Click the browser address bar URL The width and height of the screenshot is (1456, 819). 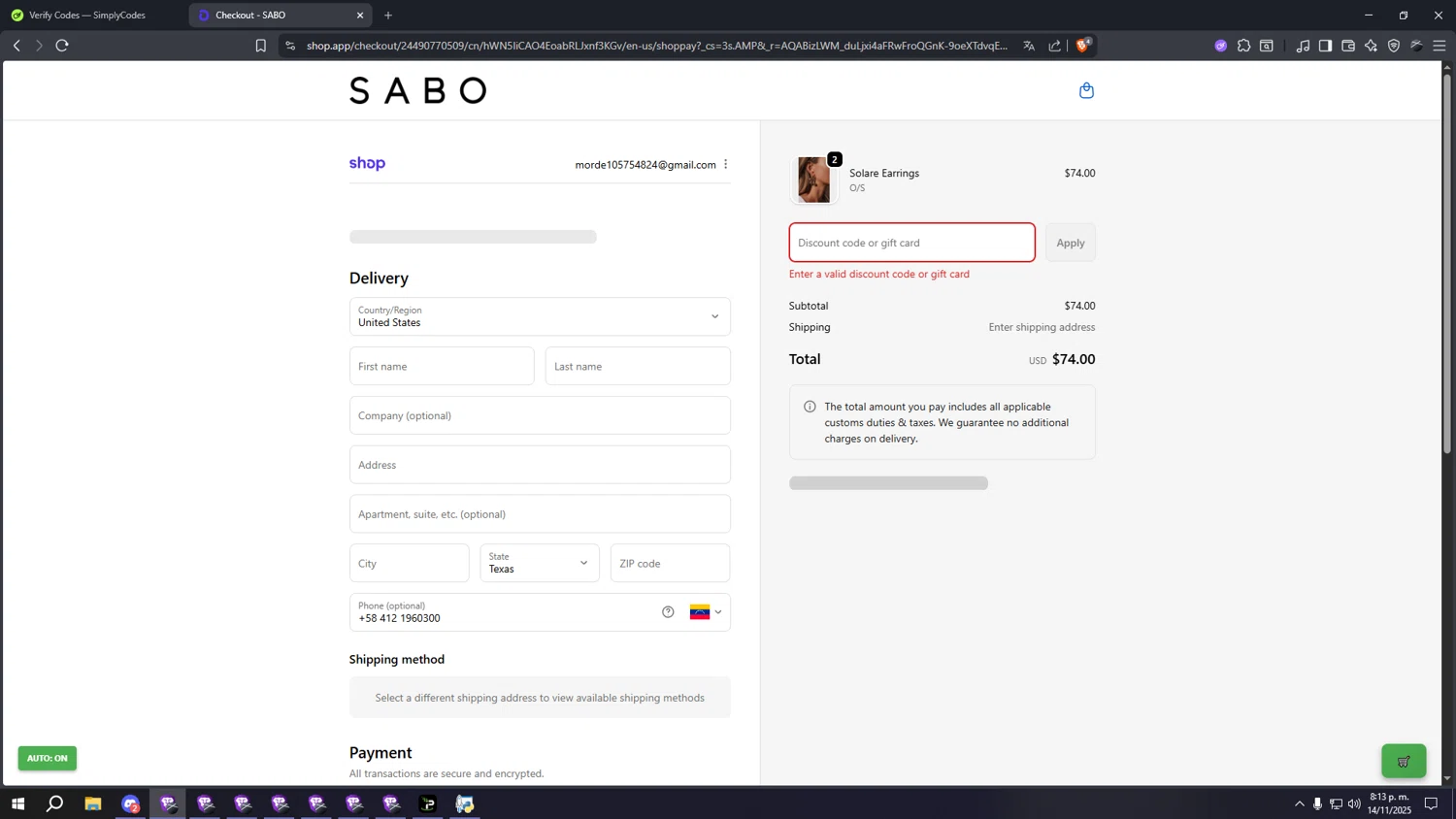(656, 46)
